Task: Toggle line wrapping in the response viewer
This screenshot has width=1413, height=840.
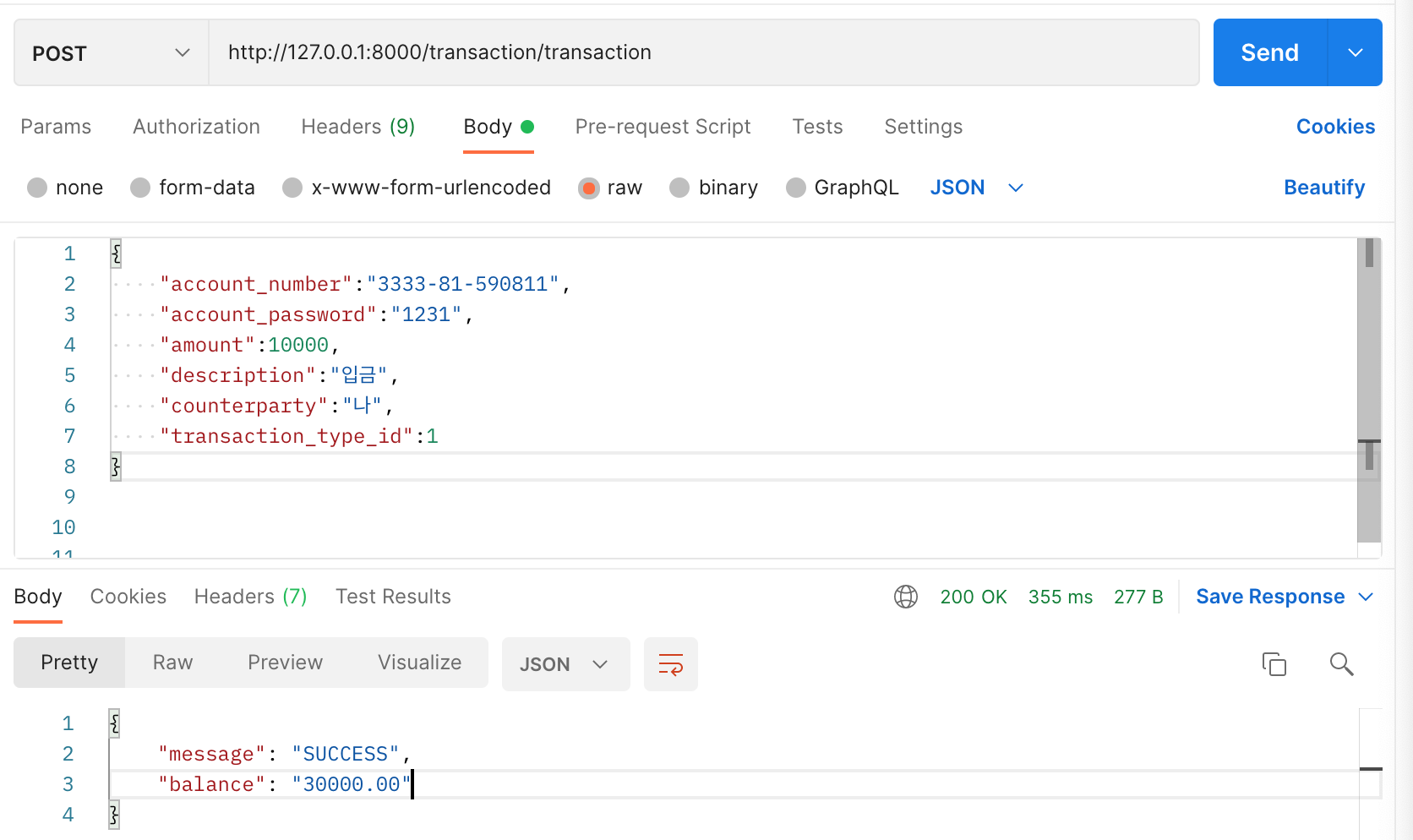Action: 670,664
